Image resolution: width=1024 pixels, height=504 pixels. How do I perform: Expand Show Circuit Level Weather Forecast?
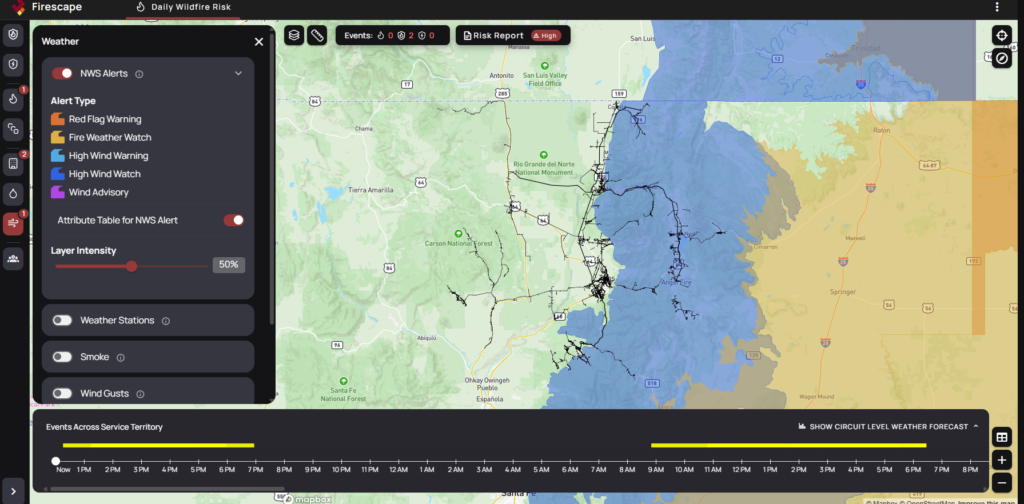[x=888, y=427]
